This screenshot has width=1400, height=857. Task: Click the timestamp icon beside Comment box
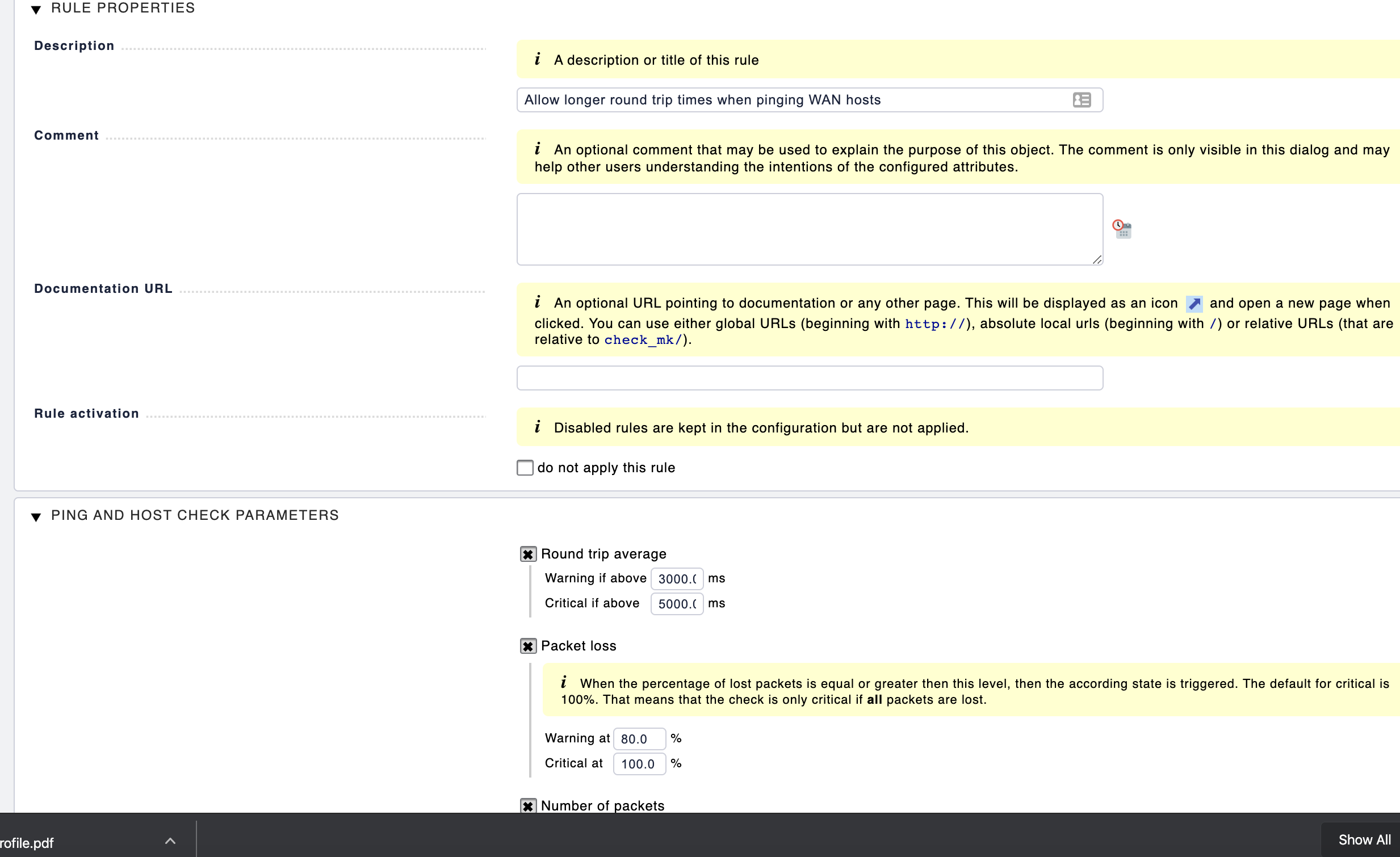tap(1122, 229)
